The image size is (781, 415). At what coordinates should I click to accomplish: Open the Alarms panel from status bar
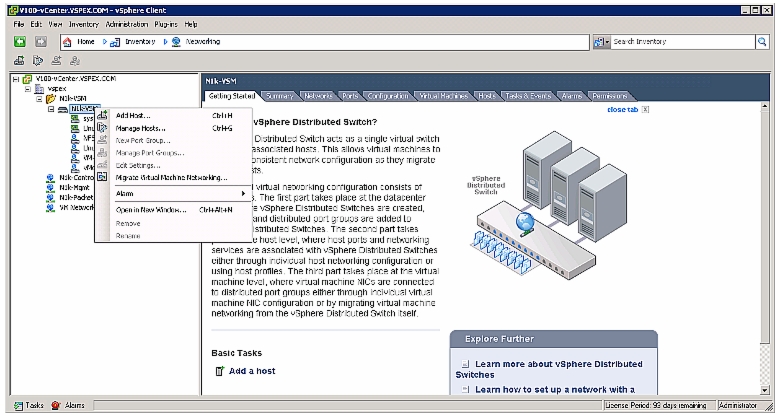(x=68, y=406)
